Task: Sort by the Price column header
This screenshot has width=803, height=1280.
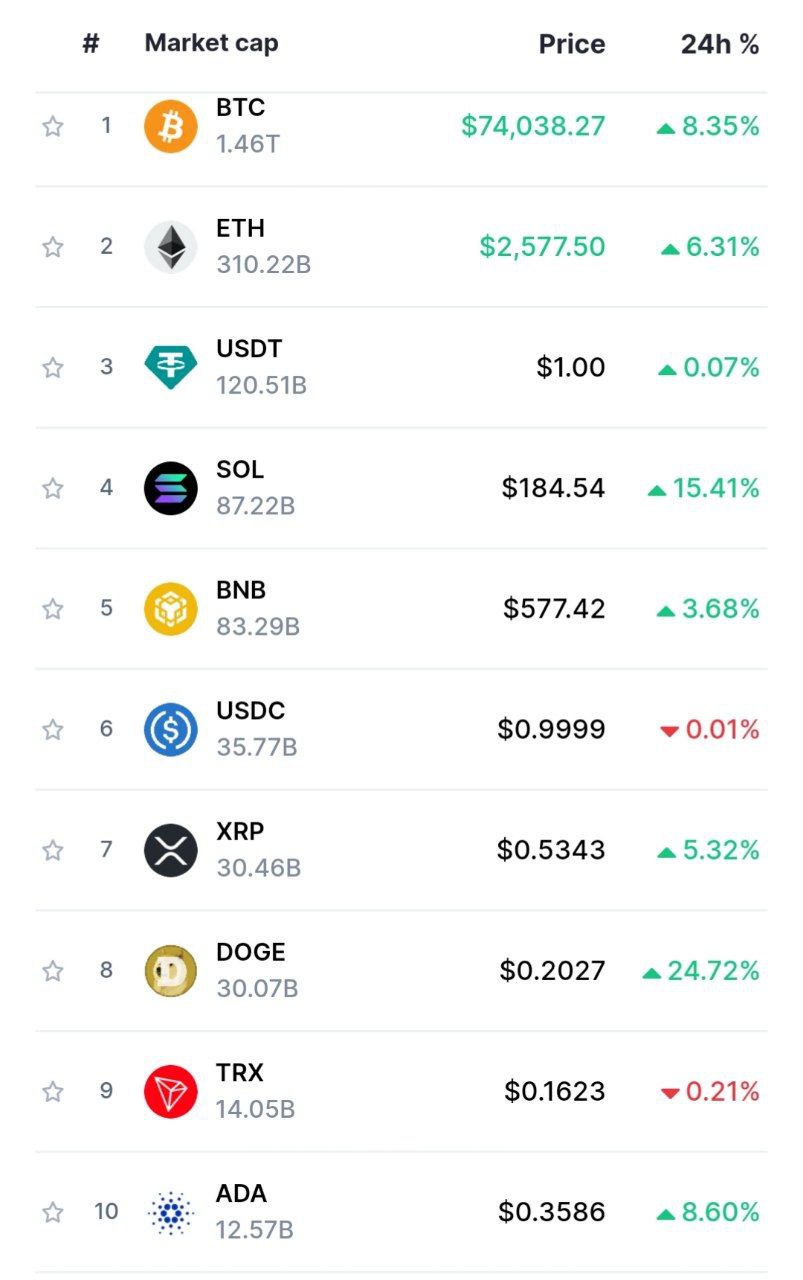Action: click(x=571, y=44)
